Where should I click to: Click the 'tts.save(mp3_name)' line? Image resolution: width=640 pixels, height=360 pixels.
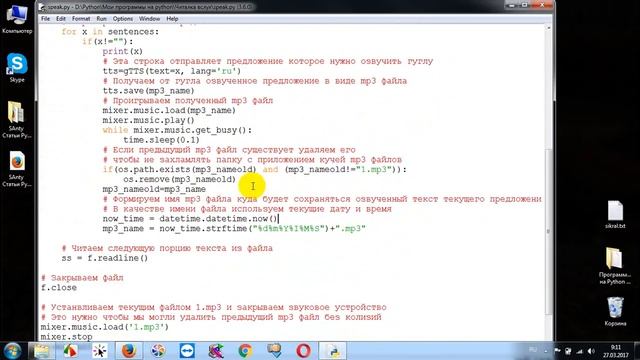pyautogui.click(x=149, y=91)
